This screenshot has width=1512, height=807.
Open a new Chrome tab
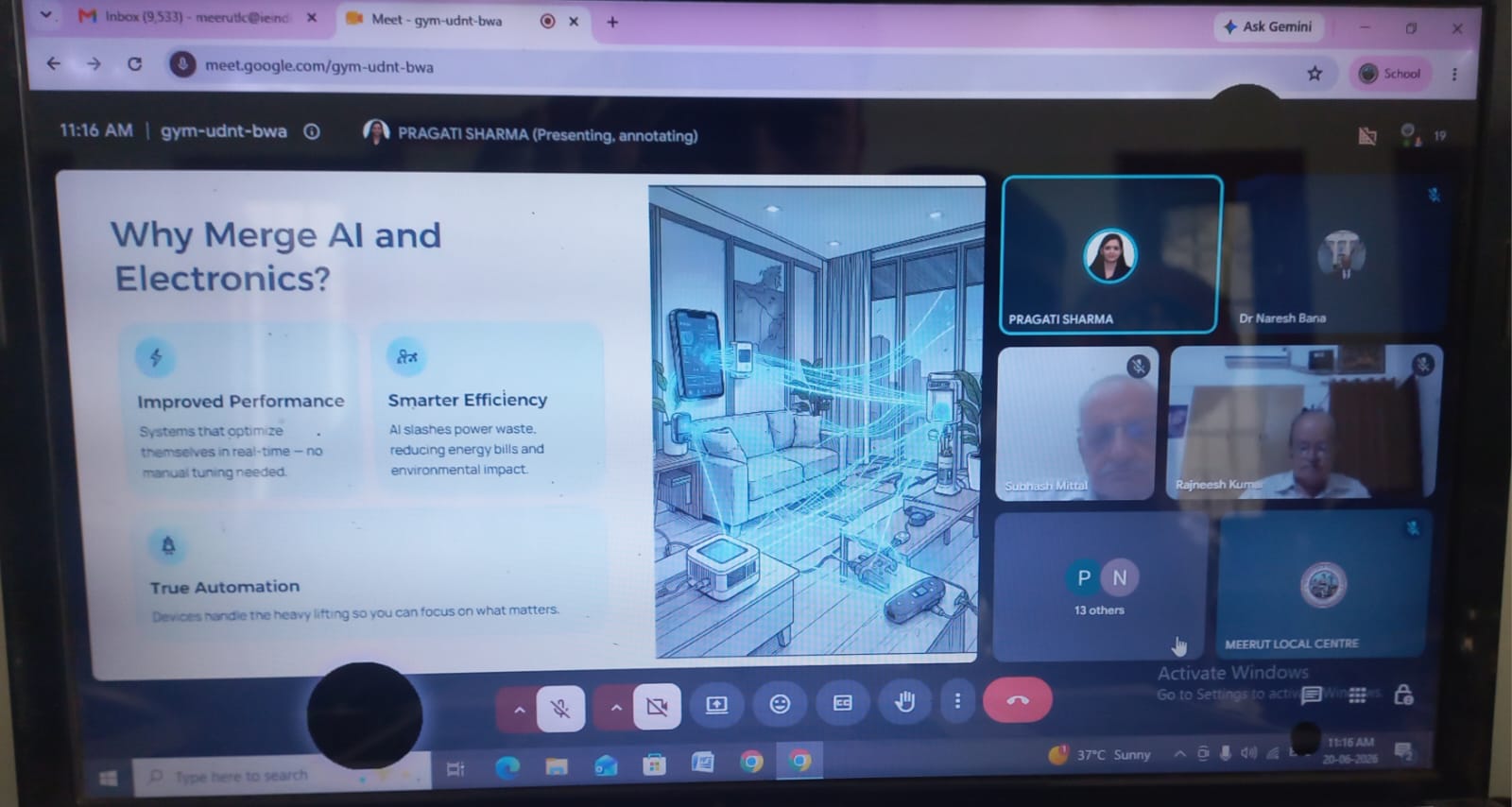coord(612,22)
